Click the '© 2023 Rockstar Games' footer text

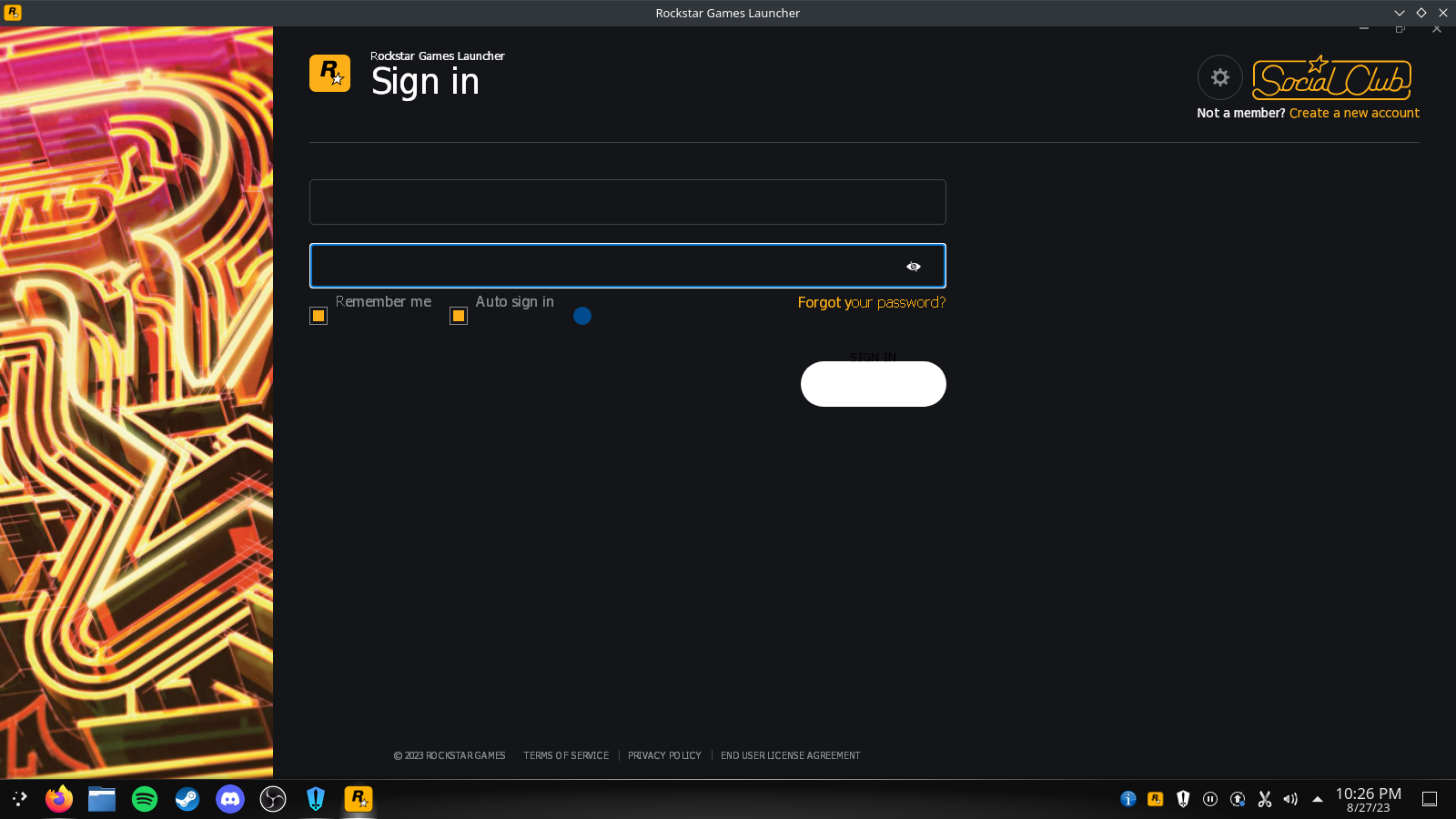pos(450,755)
